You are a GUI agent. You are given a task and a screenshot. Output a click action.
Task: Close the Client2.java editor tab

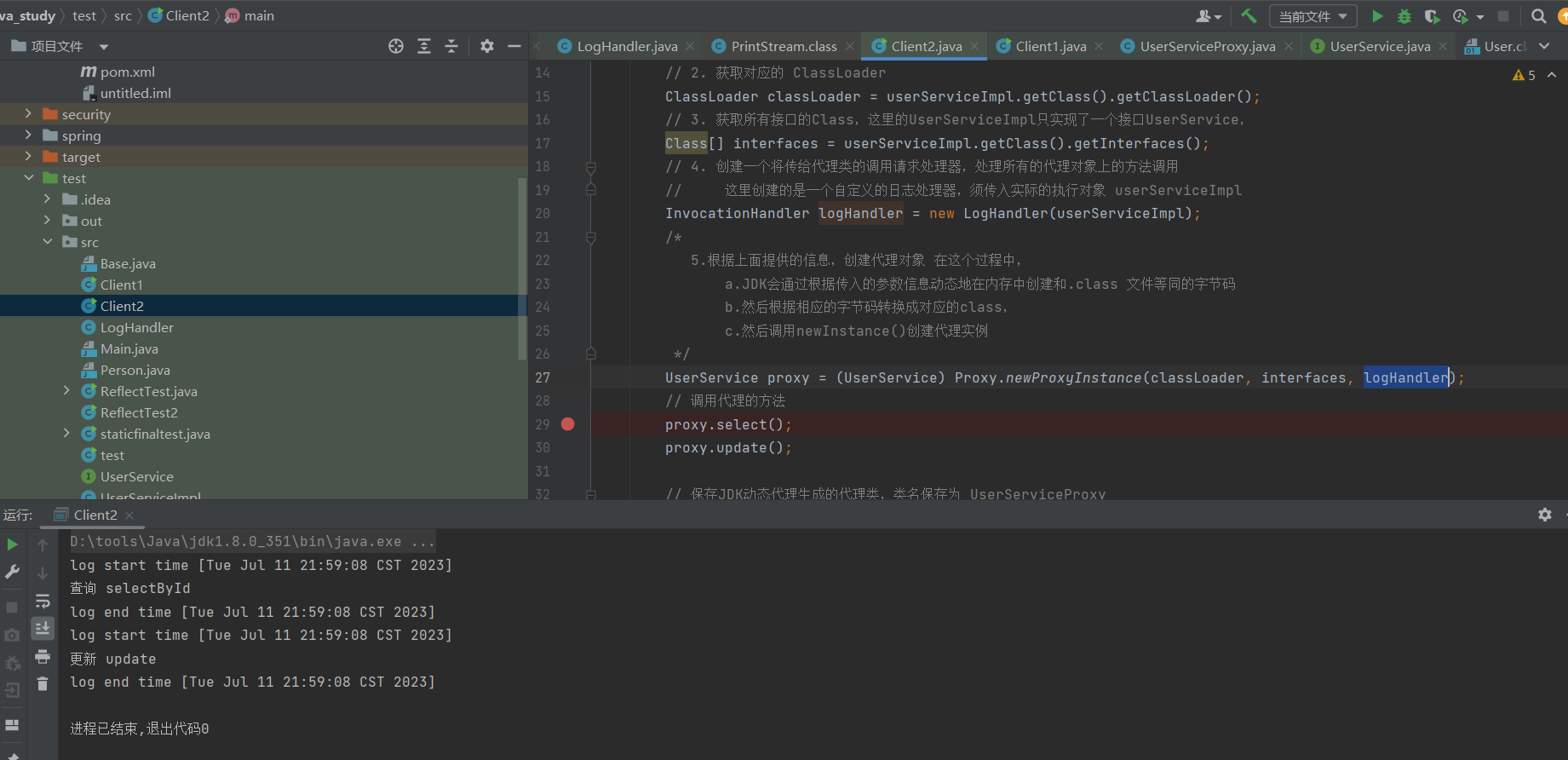point(974,46)
